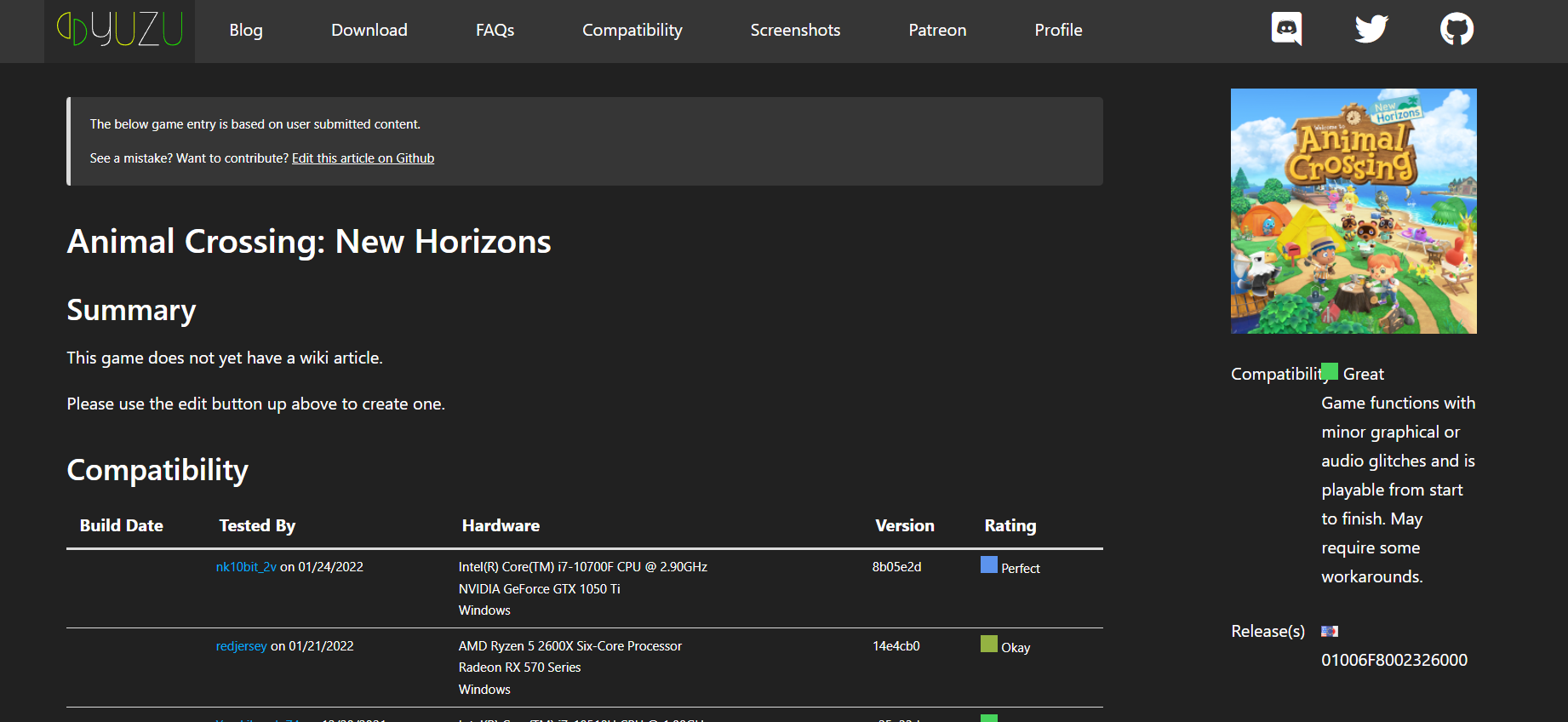This screenshot has height=722, width=1568.
Task: Click the 'Okay' rating label
Action: point(1016,648)
